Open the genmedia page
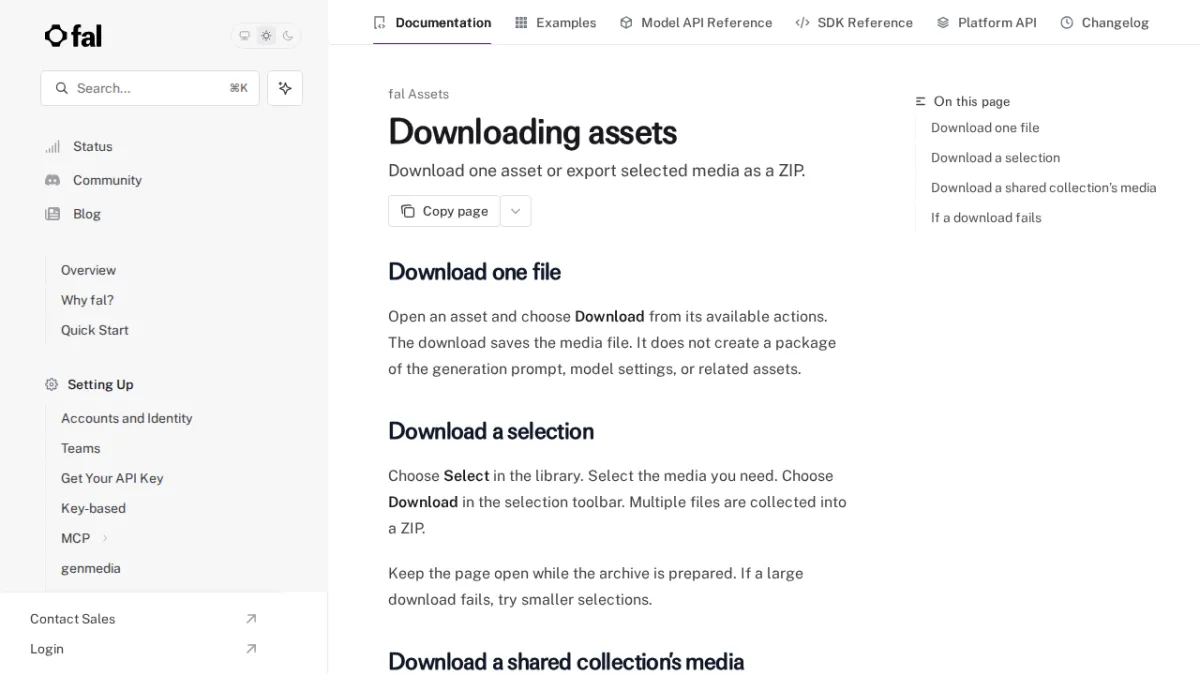 click(x=90, y=568)
